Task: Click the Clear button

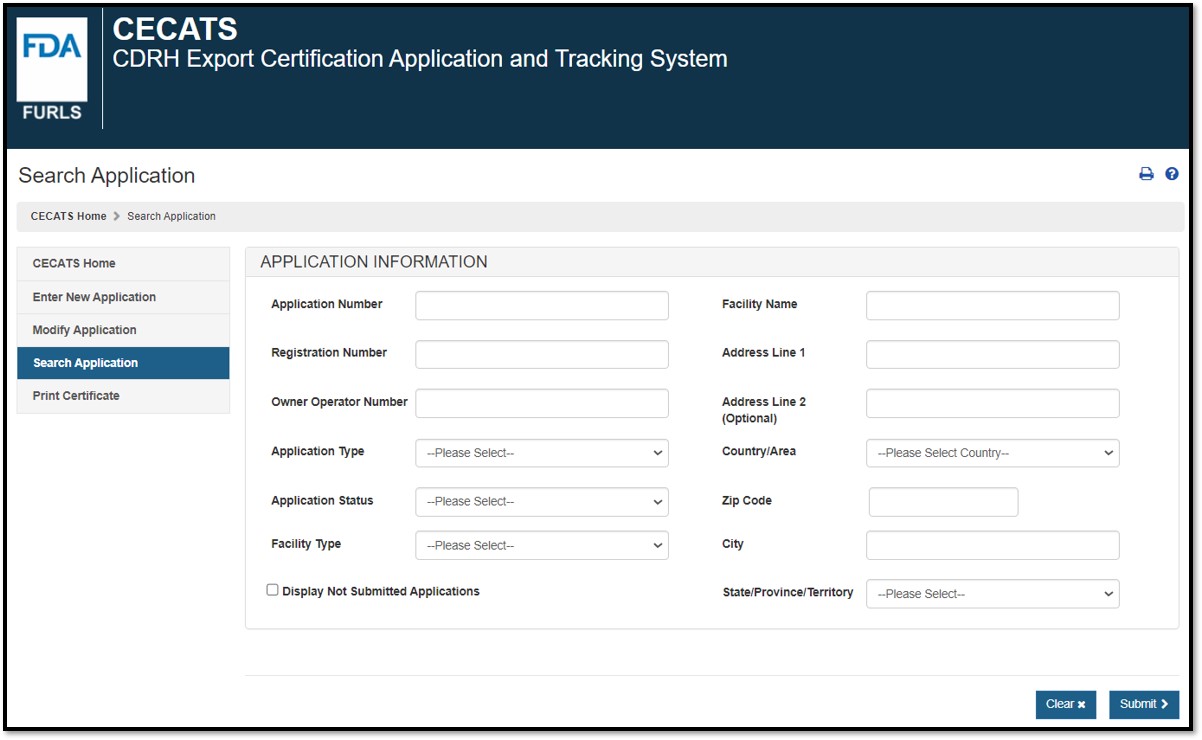Action: click(x=1065, y=704)
